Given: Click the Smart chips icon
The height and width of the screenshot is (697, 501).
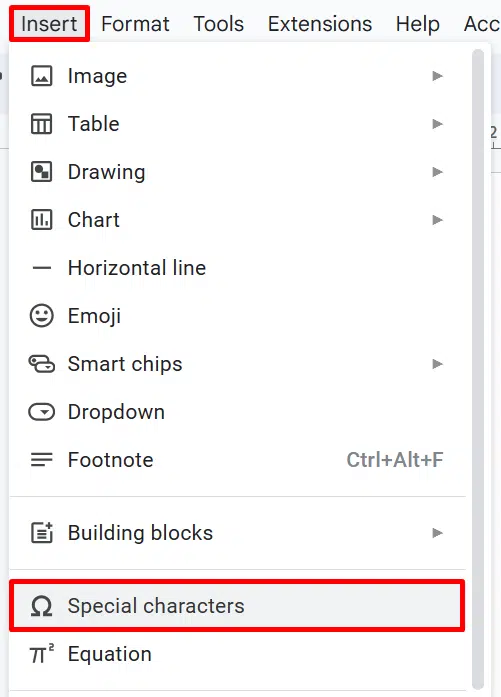Looking at the screenshot, I should (x=41, y=364).
